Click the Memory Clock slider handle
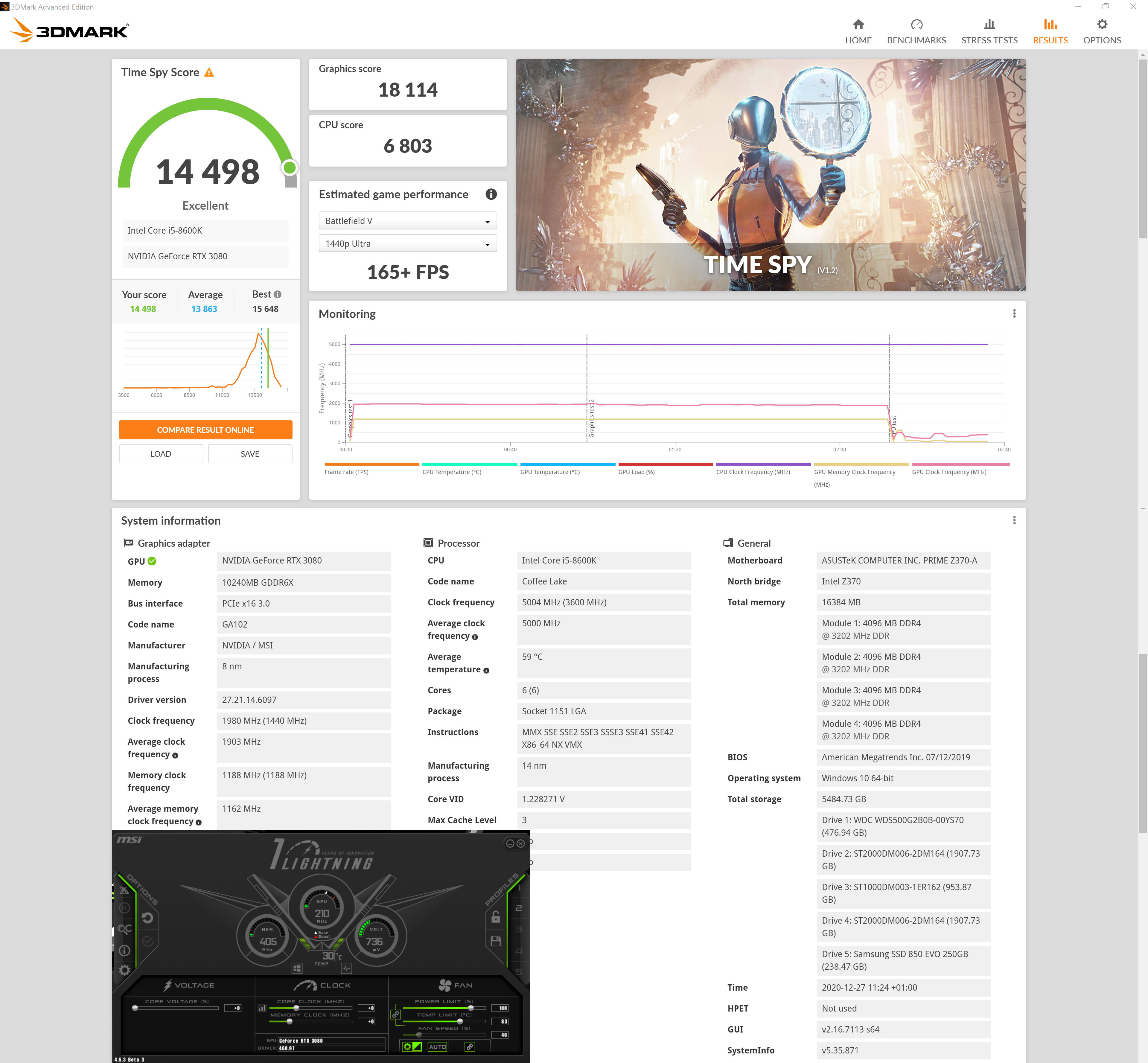This screenshot has width=1148, height=1063. click(289, 1022)
